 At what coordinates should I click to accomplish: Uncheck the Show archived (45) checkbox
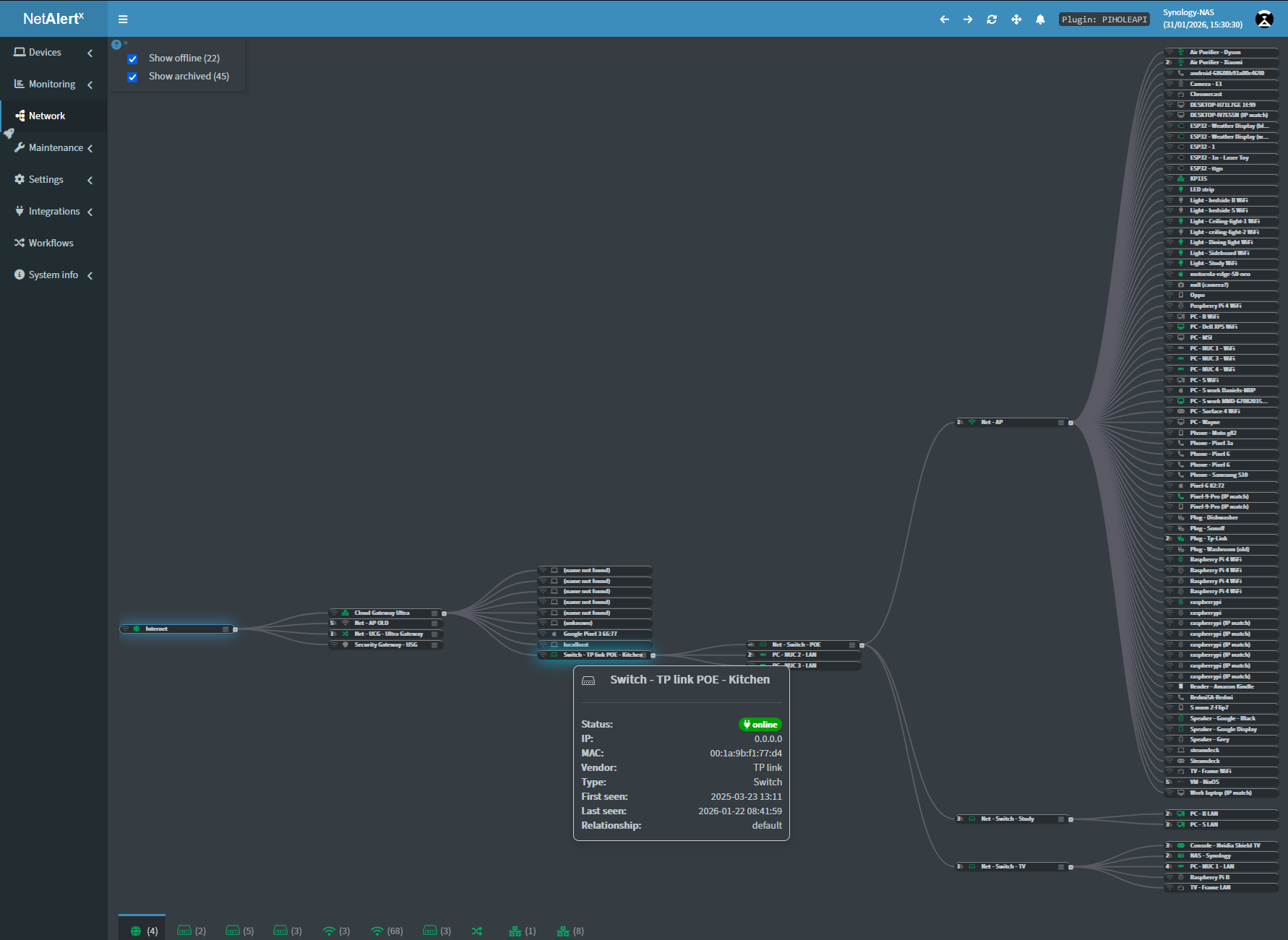(x=132, y=77)
